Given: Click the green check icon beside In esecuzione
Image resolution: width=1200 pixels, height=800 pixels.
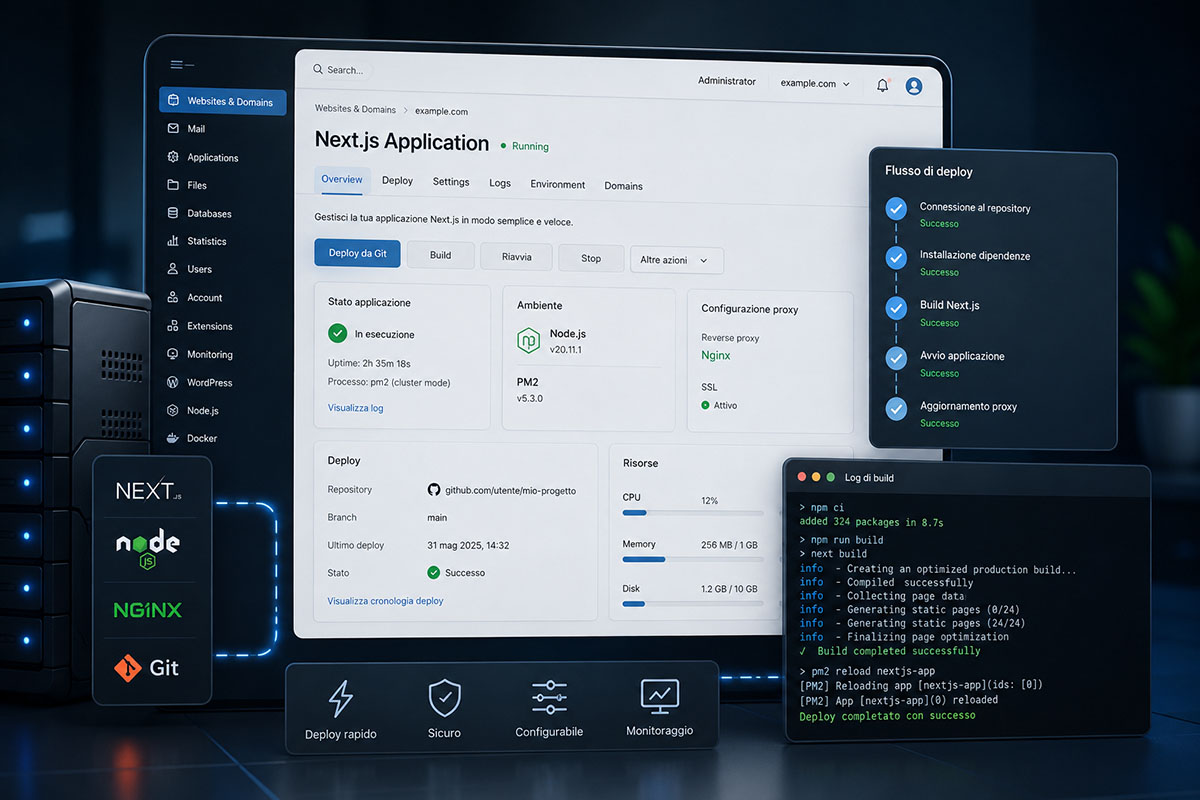Looking at the screenshot, I should coord(337,333).
